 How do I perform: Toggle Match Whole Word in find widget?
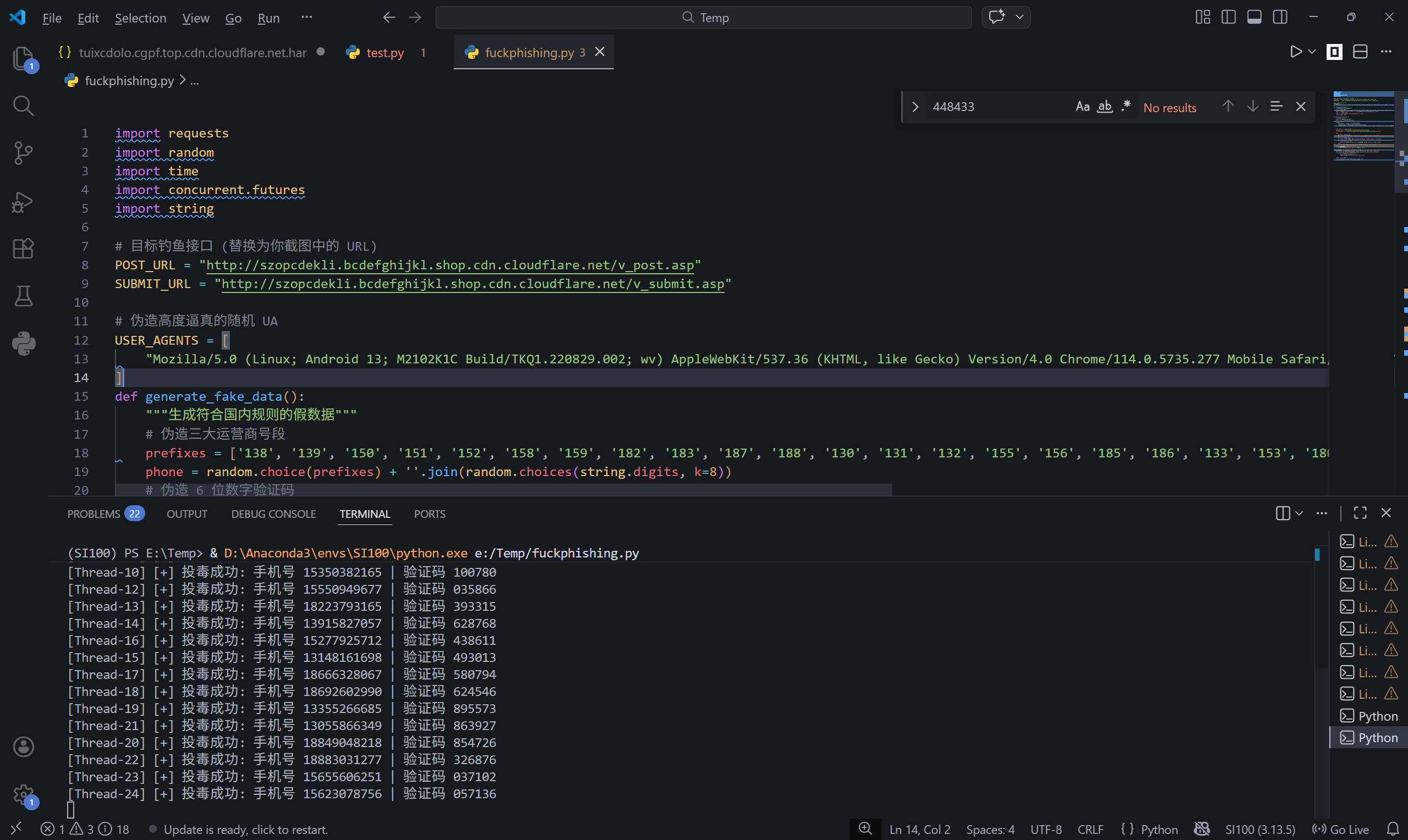point(1104,107)
